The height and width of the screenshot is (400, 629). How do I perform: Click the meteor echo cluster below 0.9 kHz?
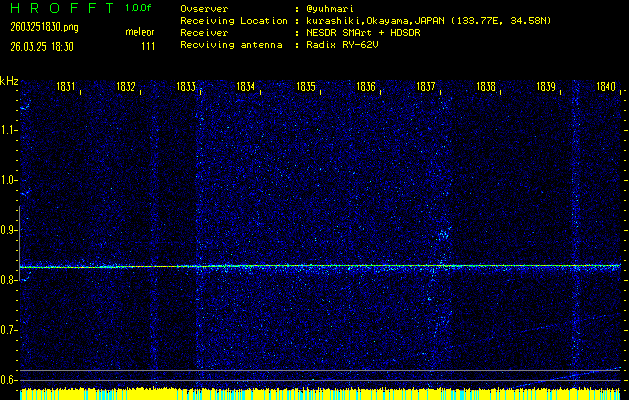443,235
